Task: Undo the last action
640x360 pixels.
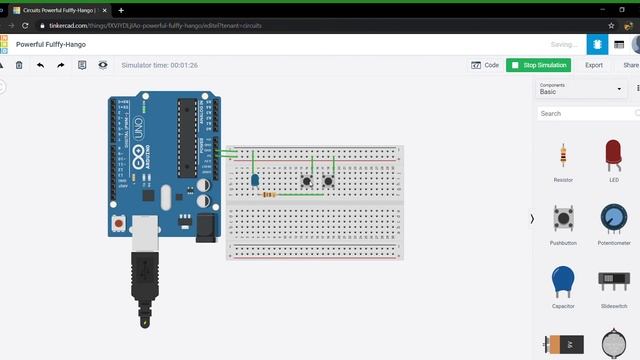Action: pyautogui.click(x=40, y=65)
